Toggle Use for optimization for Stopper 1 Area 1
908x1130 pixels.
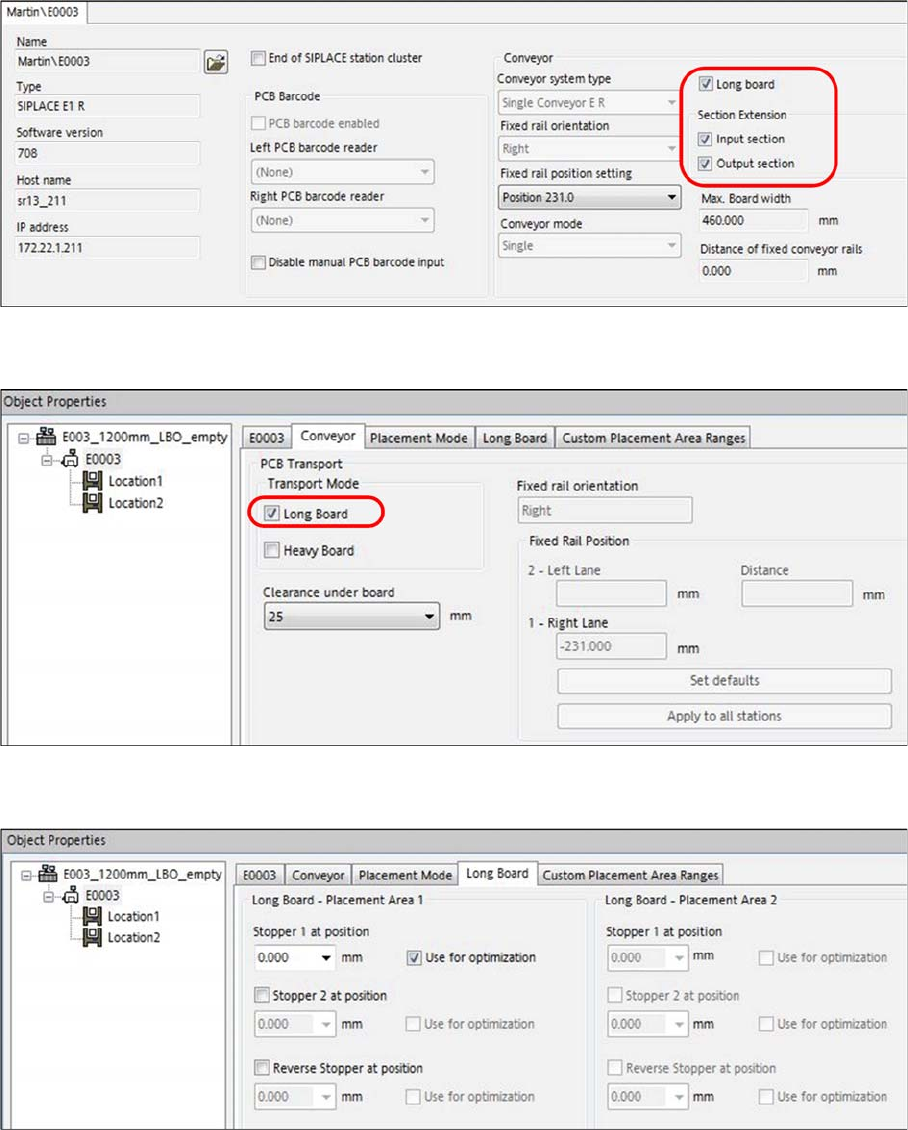414,958
